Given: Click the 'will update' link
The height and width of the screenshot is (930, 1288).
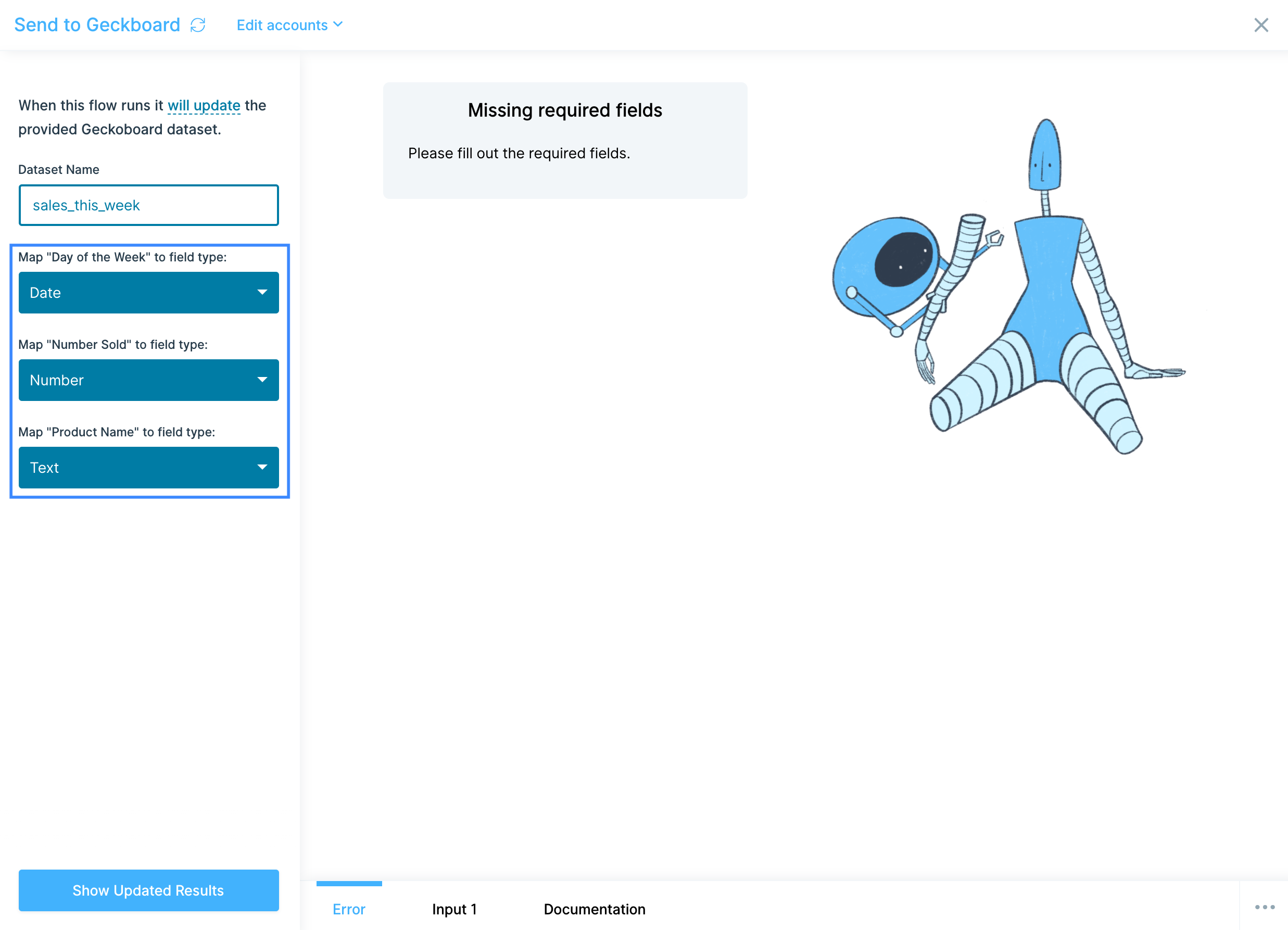Looking at the screenshot, I should (x=204, y=106).
